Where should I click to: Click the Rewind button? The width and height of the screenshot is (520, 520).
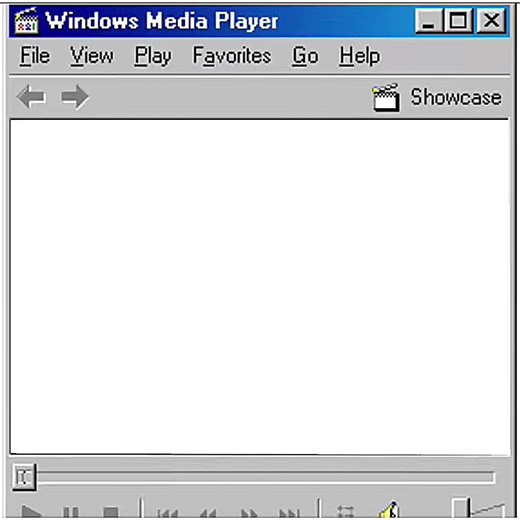[208, 513]
